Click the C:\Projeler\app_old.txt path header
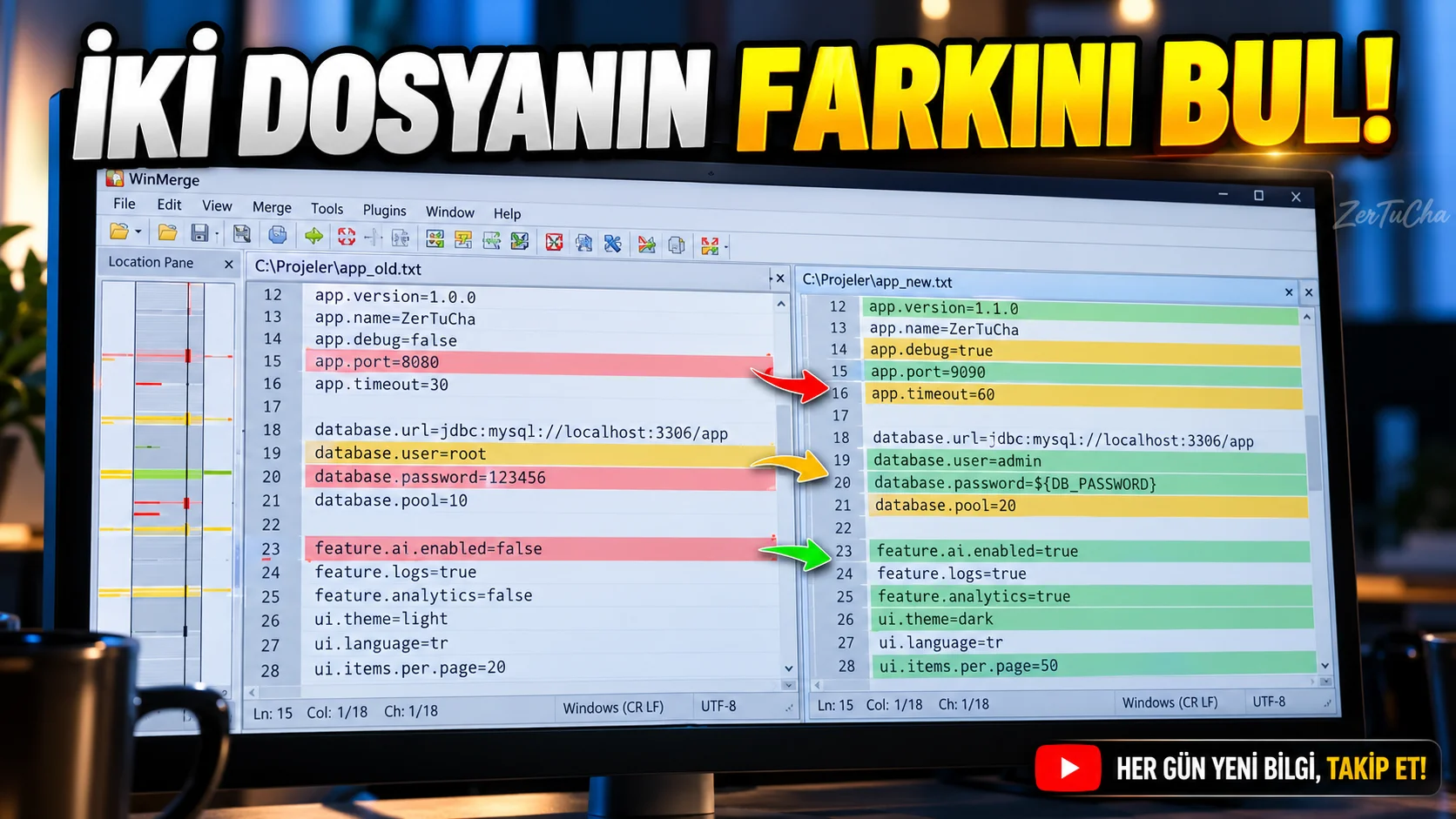 [338, 268]
